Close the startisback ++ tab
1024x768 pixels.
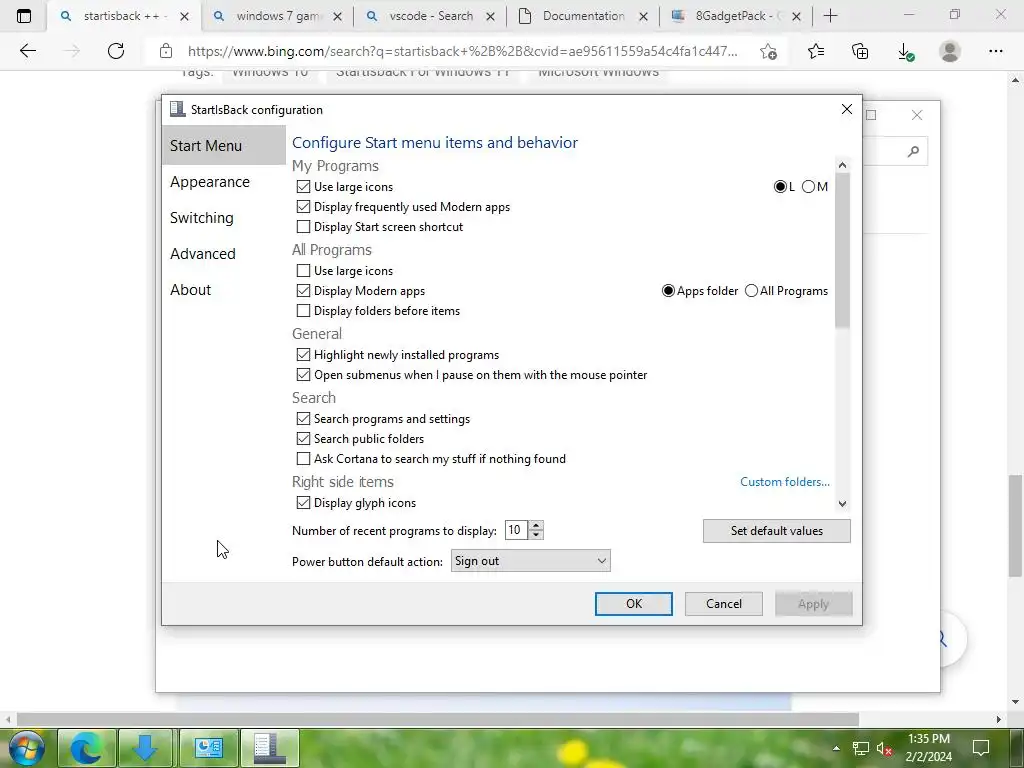click(x=184, y=16)
